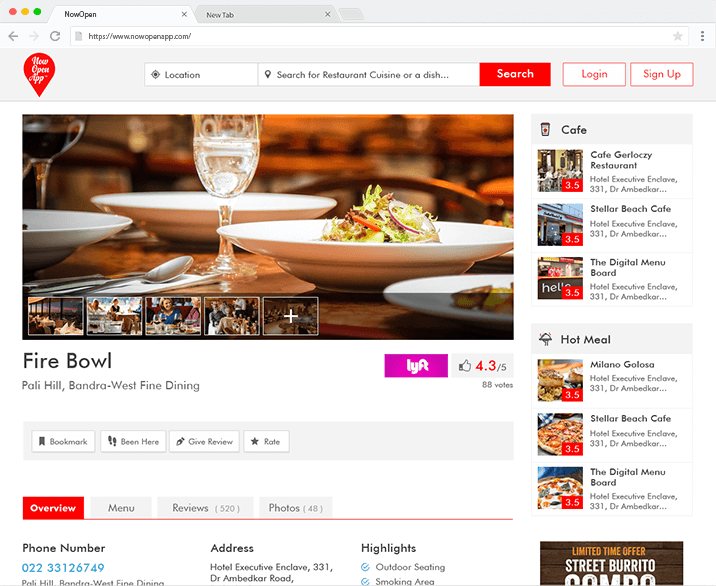Open the Photos tab
716x586 pixels.
pos(295,508)
